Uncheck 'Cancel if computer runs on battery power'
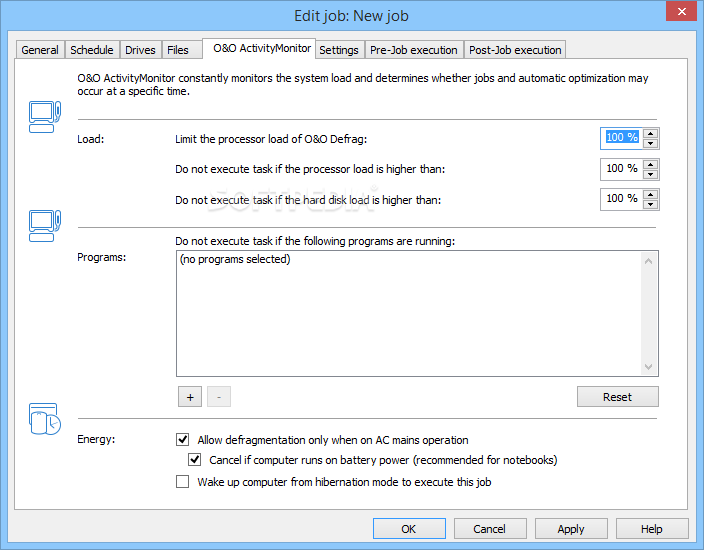This screenshot has height=550, width=704. tap(194, 460)
